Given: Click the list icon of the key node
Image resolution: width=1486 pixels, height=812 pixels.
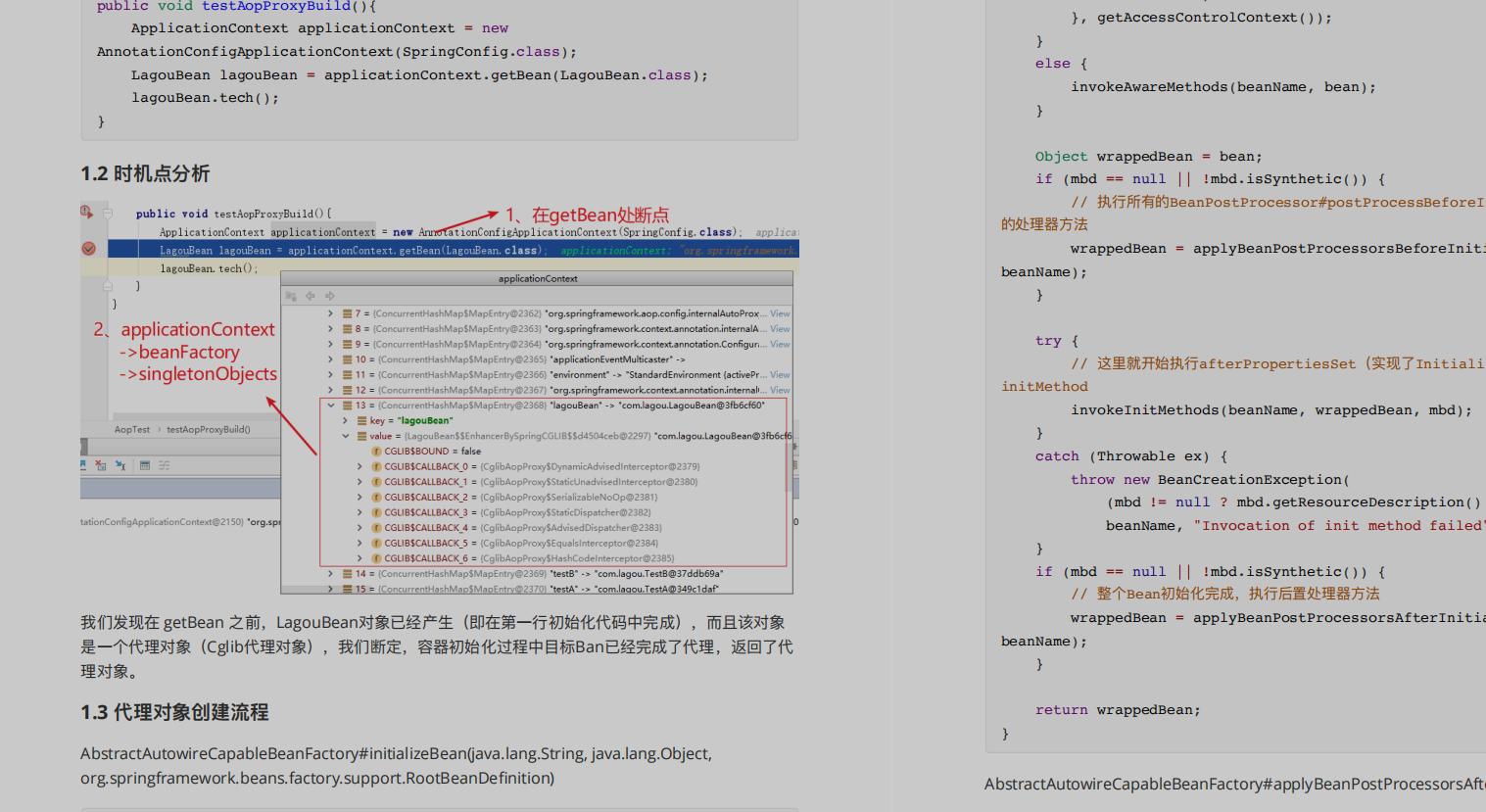Looking at the screenshot, I should pos(361,420).
